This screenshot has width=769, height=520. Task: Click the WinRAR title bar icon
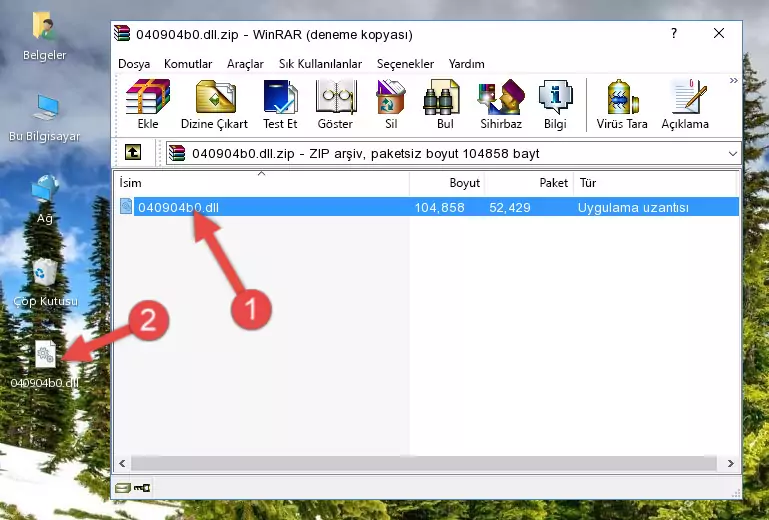[x=122, y=33]
